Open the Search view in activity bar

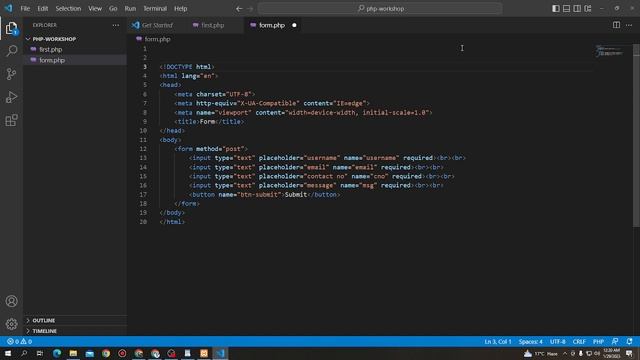(11, 51)
